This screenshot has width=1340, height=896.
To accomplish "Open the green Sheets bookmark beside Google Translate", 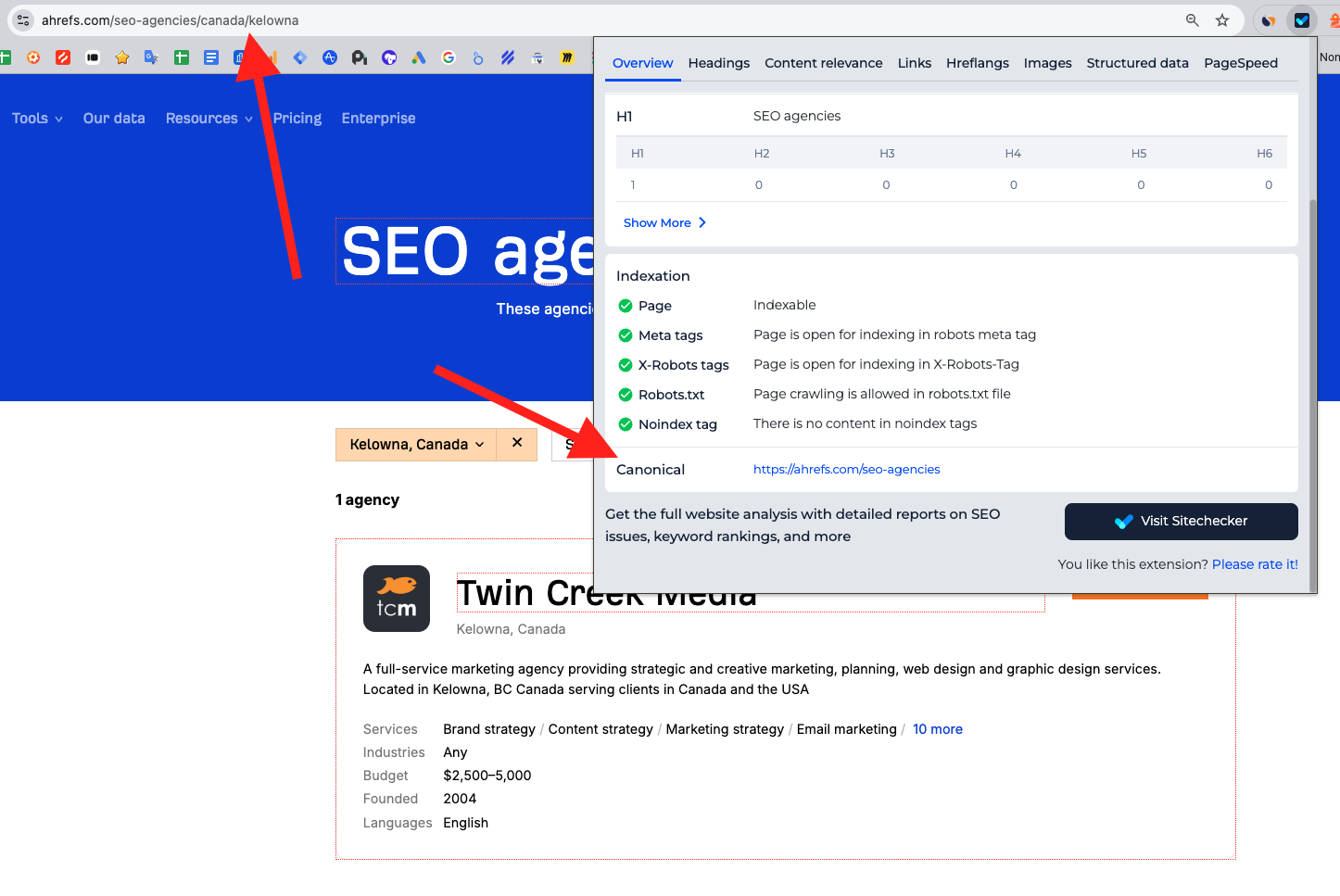I will [182, 57].
